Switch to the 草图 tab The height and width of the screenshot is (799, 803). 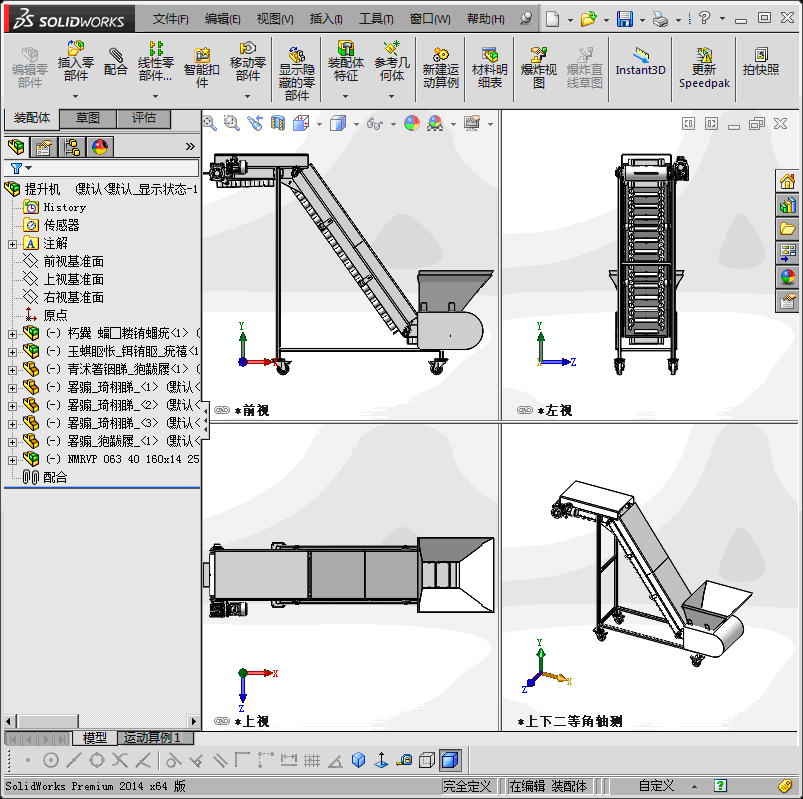[x=88, y=118]
